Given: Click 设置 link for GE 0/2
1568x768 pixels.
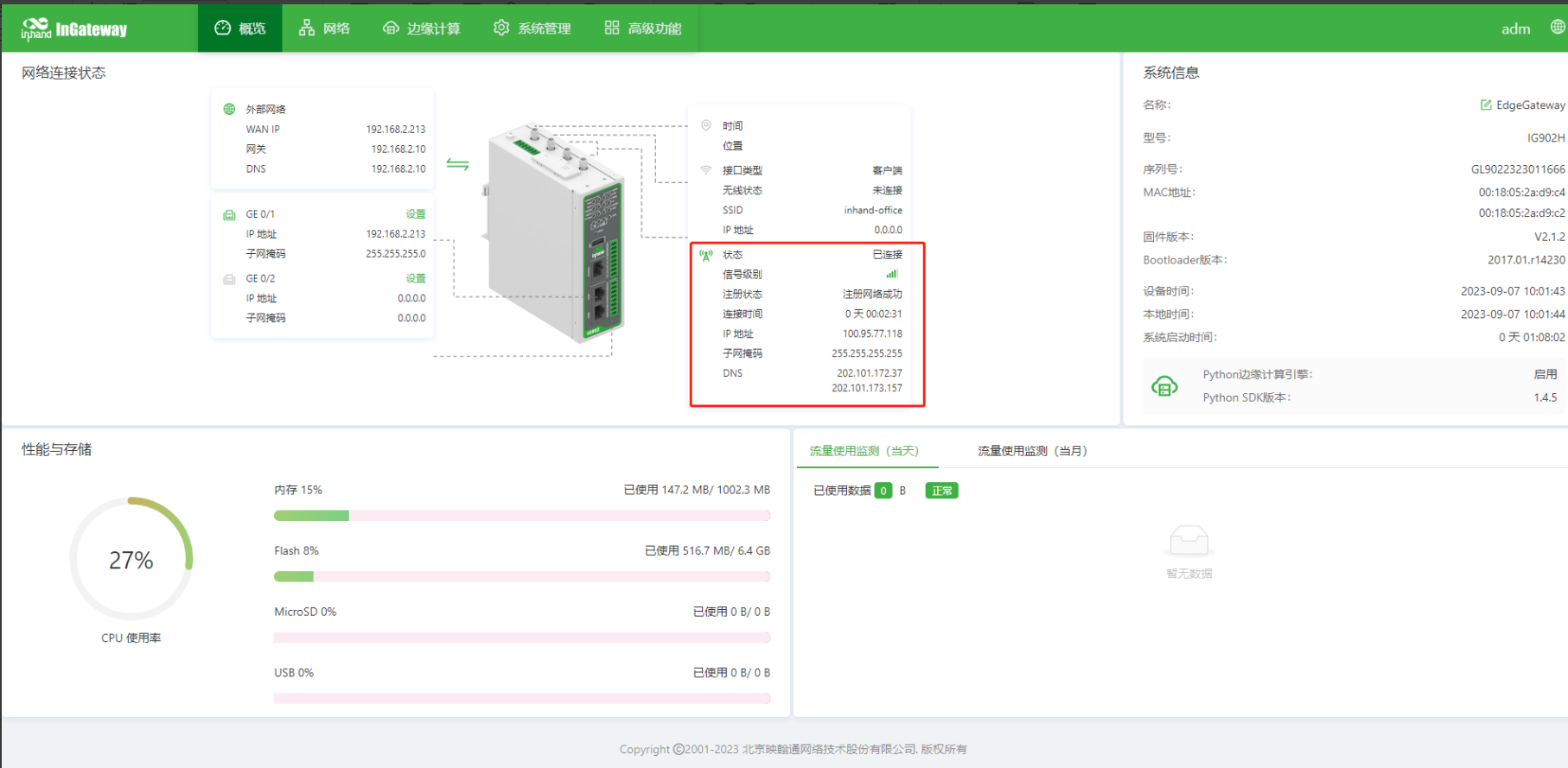Looking at the screenshot, I should [416, 279].
